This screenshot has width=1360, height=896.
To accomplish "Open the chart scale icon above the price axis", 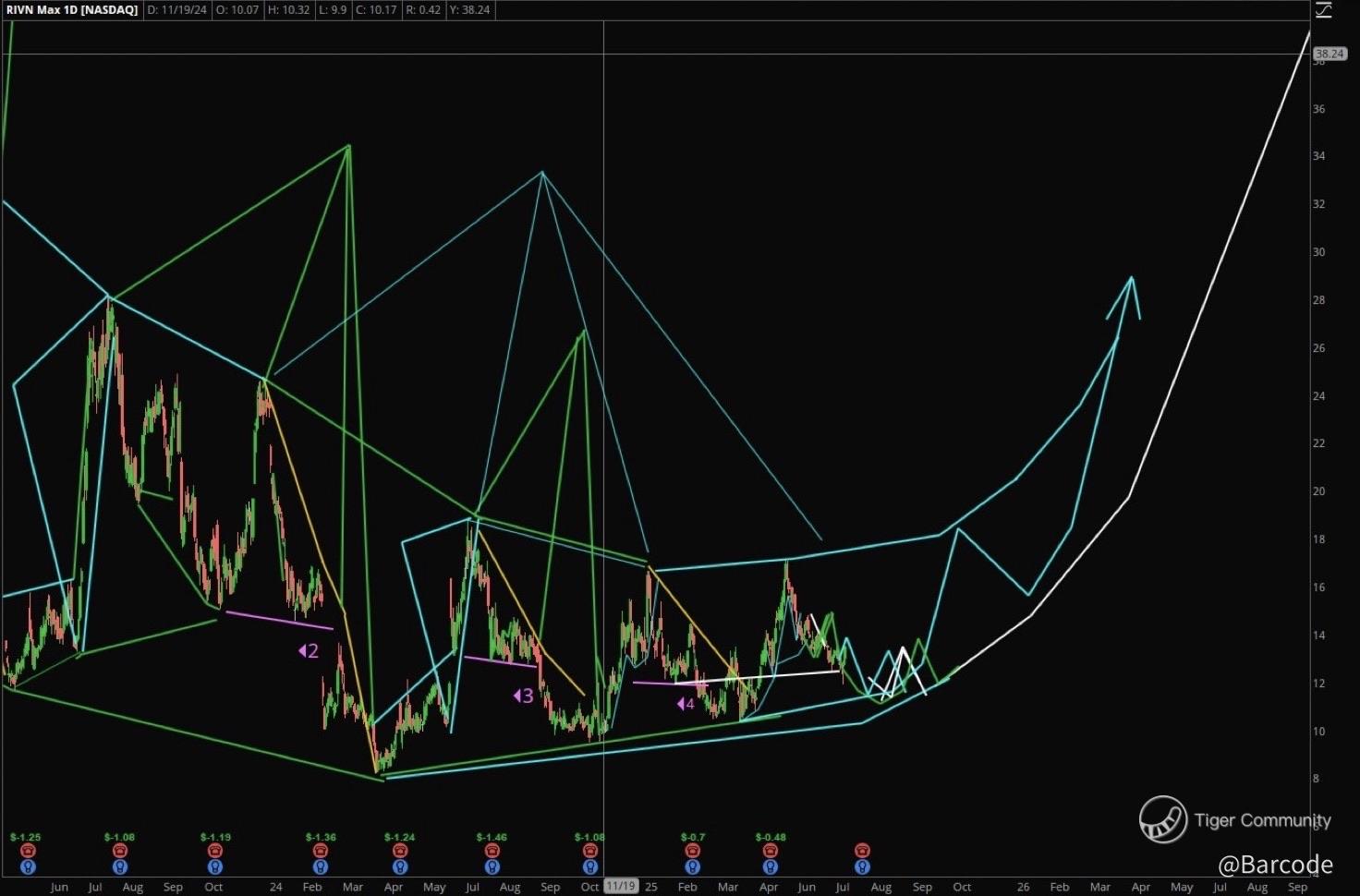I will 1323,10.
